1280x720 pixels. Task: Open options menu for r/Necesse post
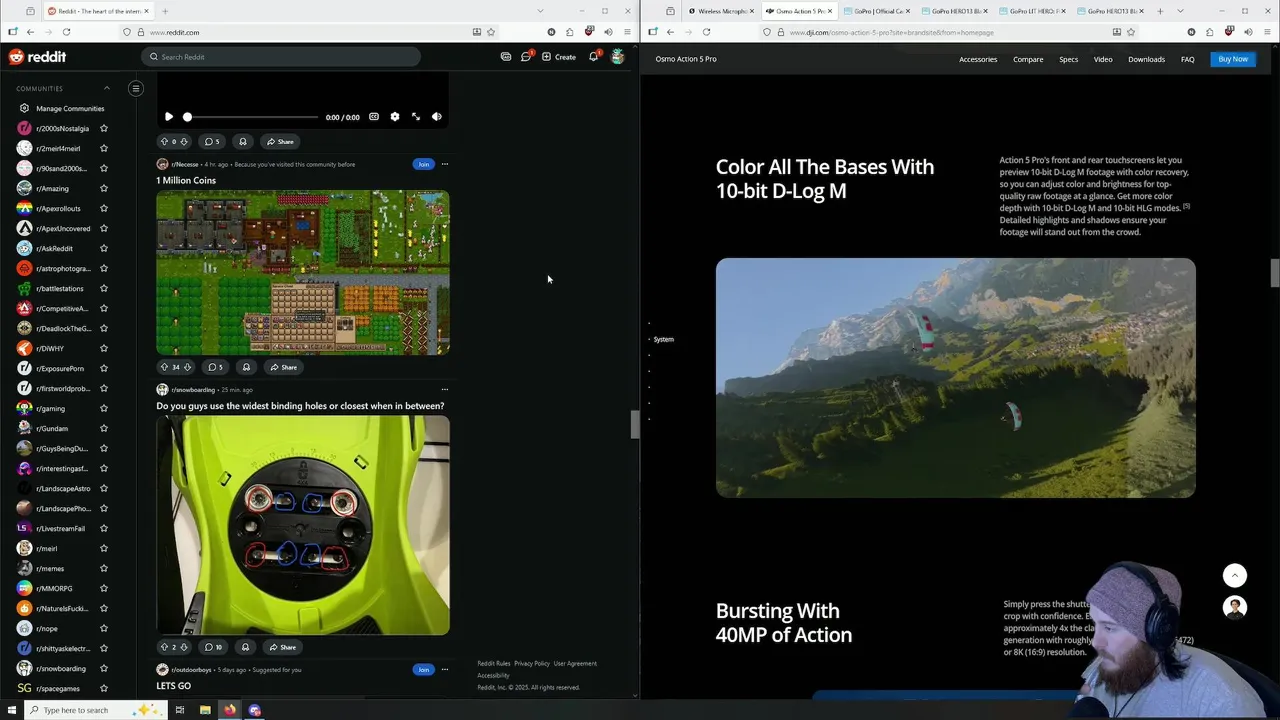pyautogui.click(x=445, y=164)
